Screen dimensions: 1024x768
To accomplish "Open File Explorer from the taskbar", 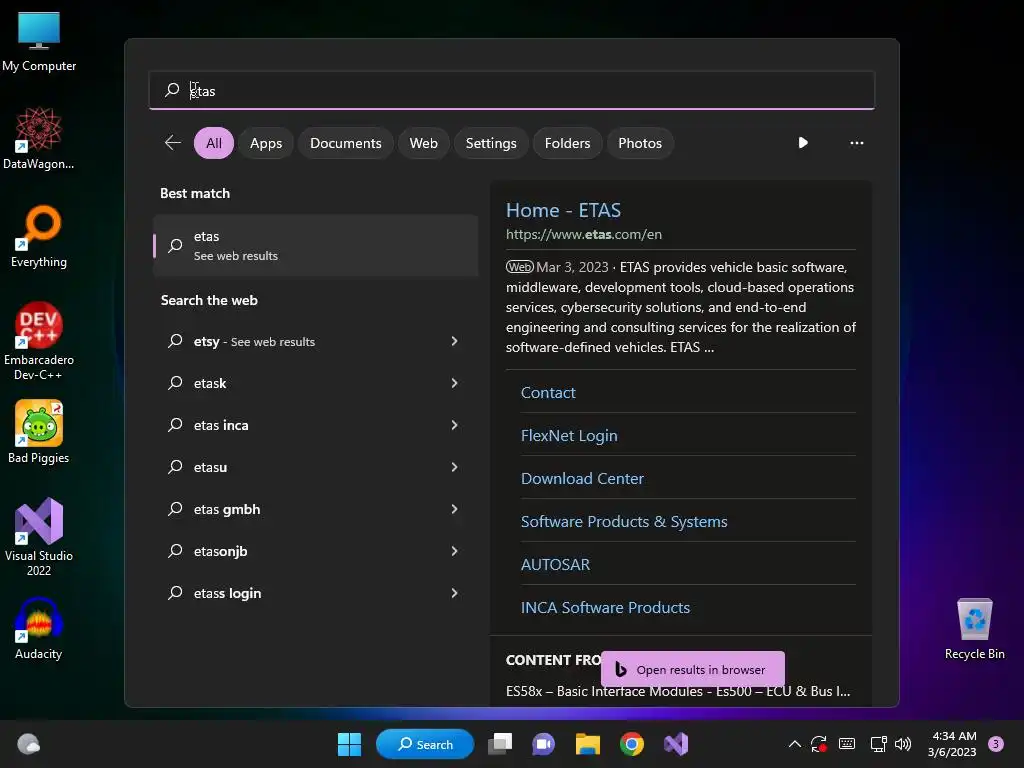I will point(588,744).
